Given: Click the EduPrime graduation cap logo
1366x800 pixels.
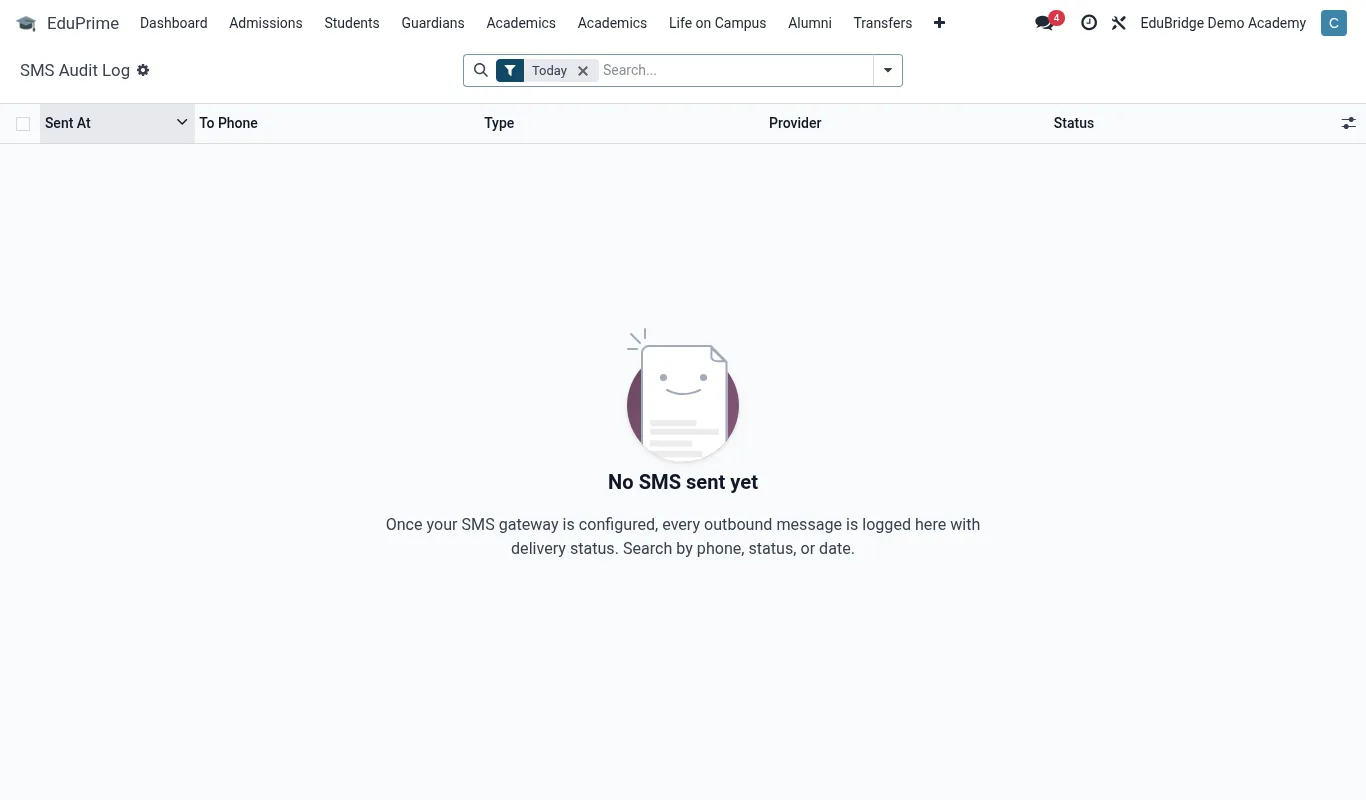Looking at the screenshot, I should [x=26, y=23].
